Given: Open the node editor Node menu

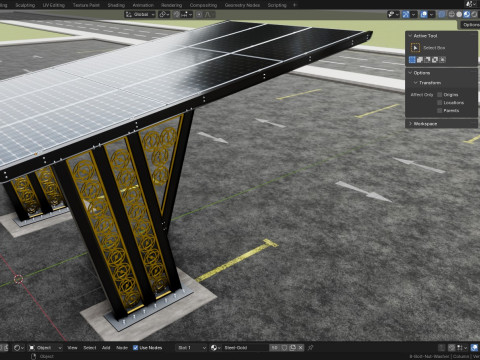Looking at the screenshot, I should (122, 348).
